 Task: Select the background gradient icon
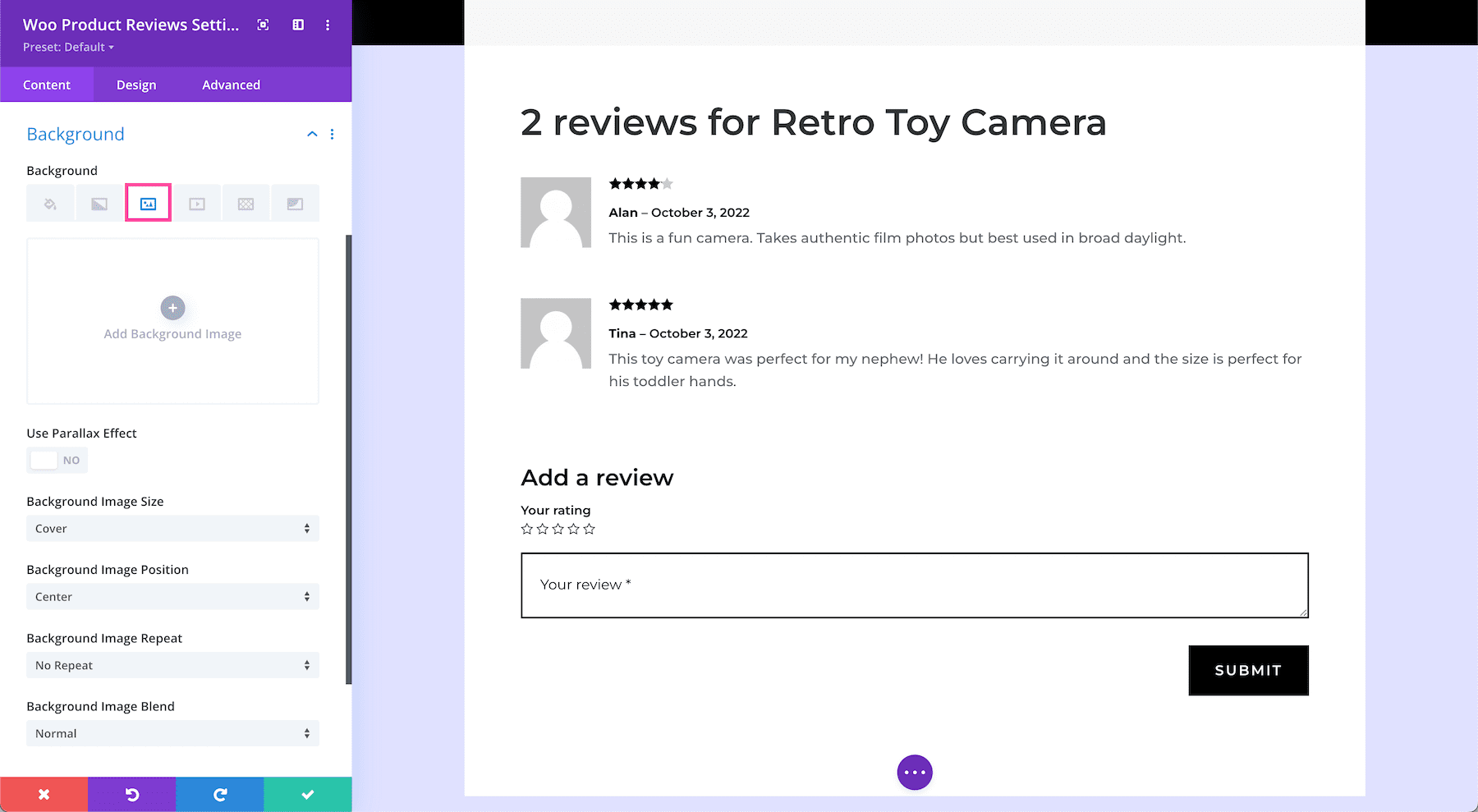click(99, 204)
